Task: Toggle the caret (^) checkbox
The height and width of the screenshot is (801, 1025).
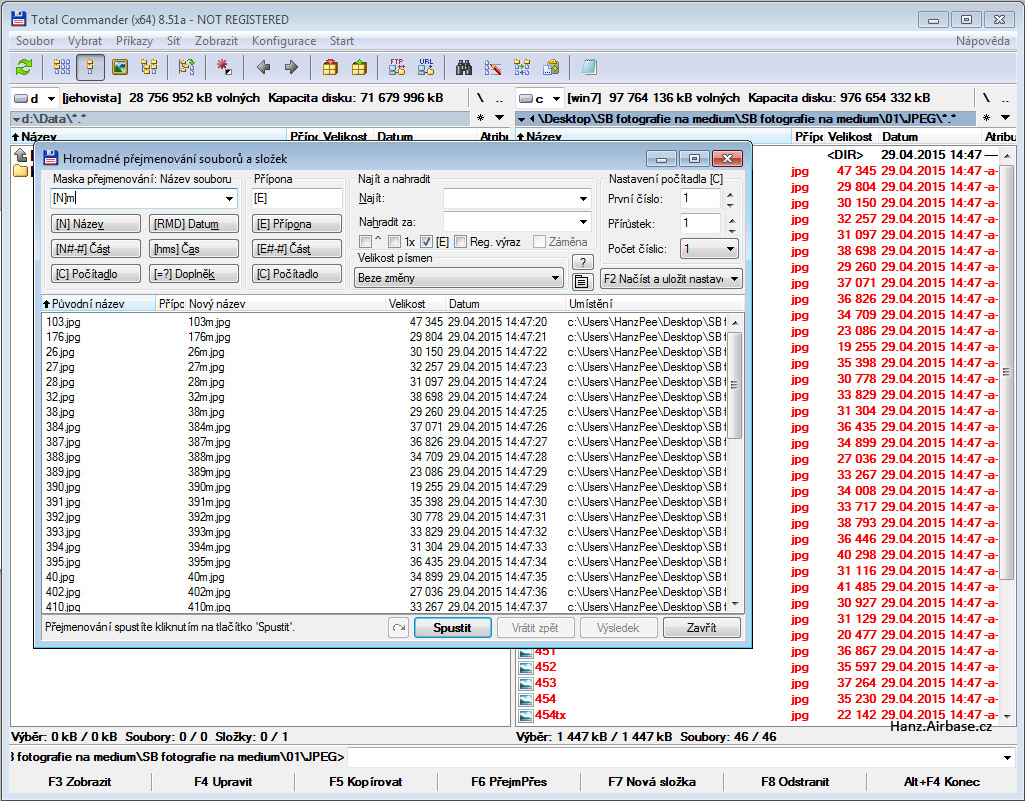Action: 365,242
